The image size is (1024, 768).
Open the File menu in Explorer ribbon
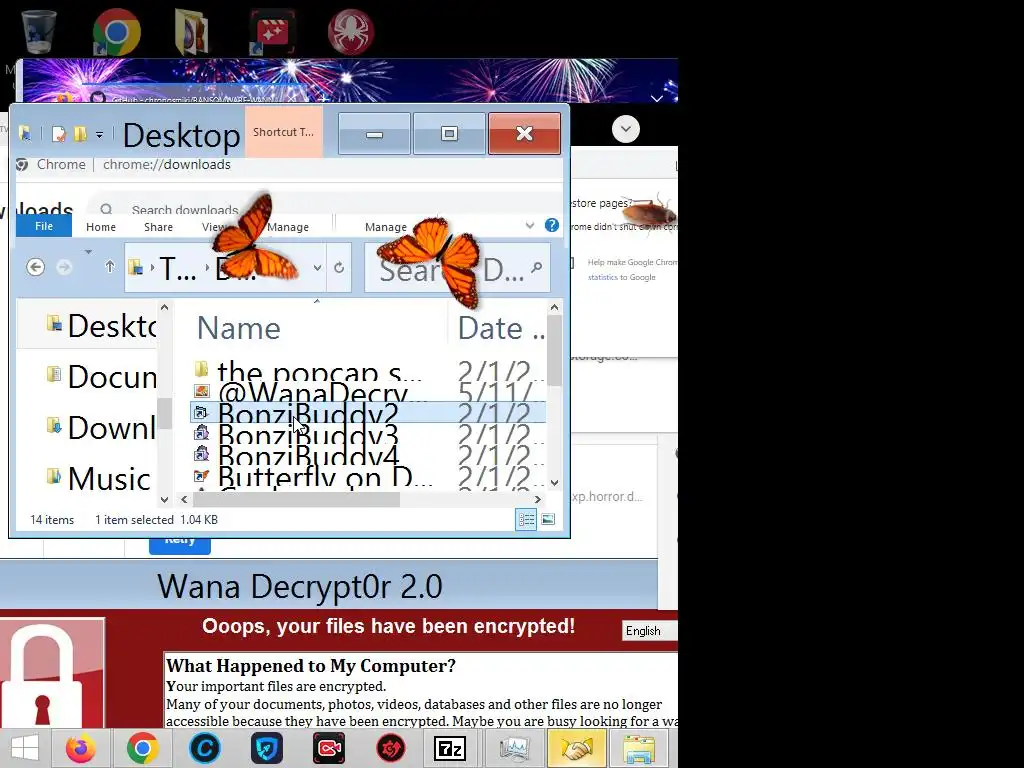(44, 226)
